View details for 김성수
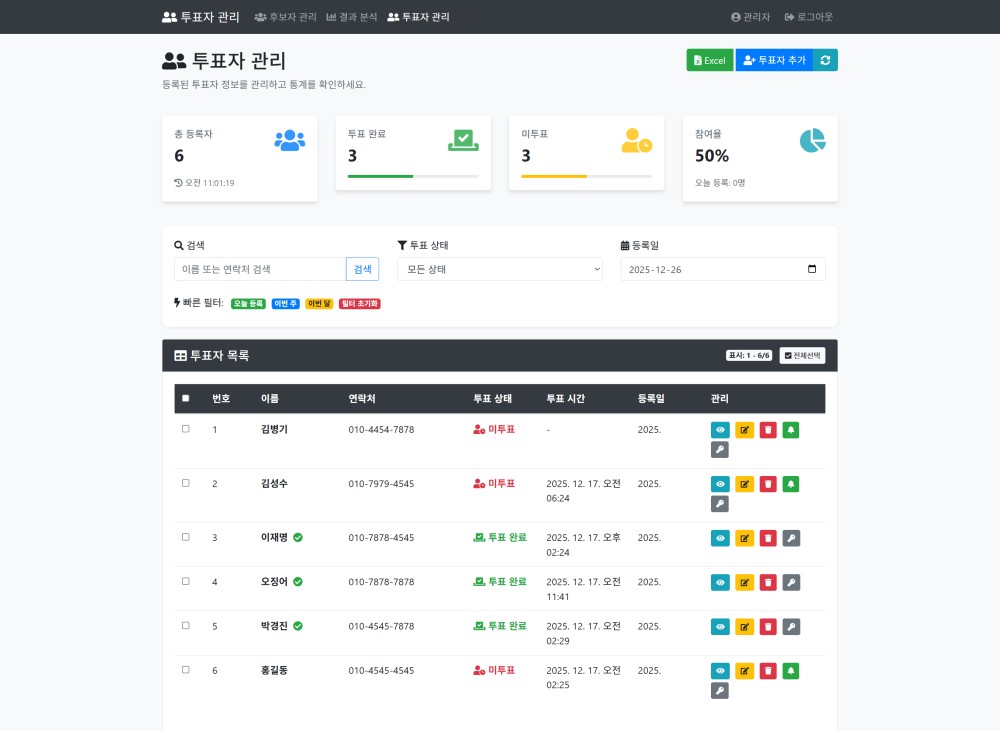Image resolution: width=1000 pixels, height=731 pixels. (720, 484)
